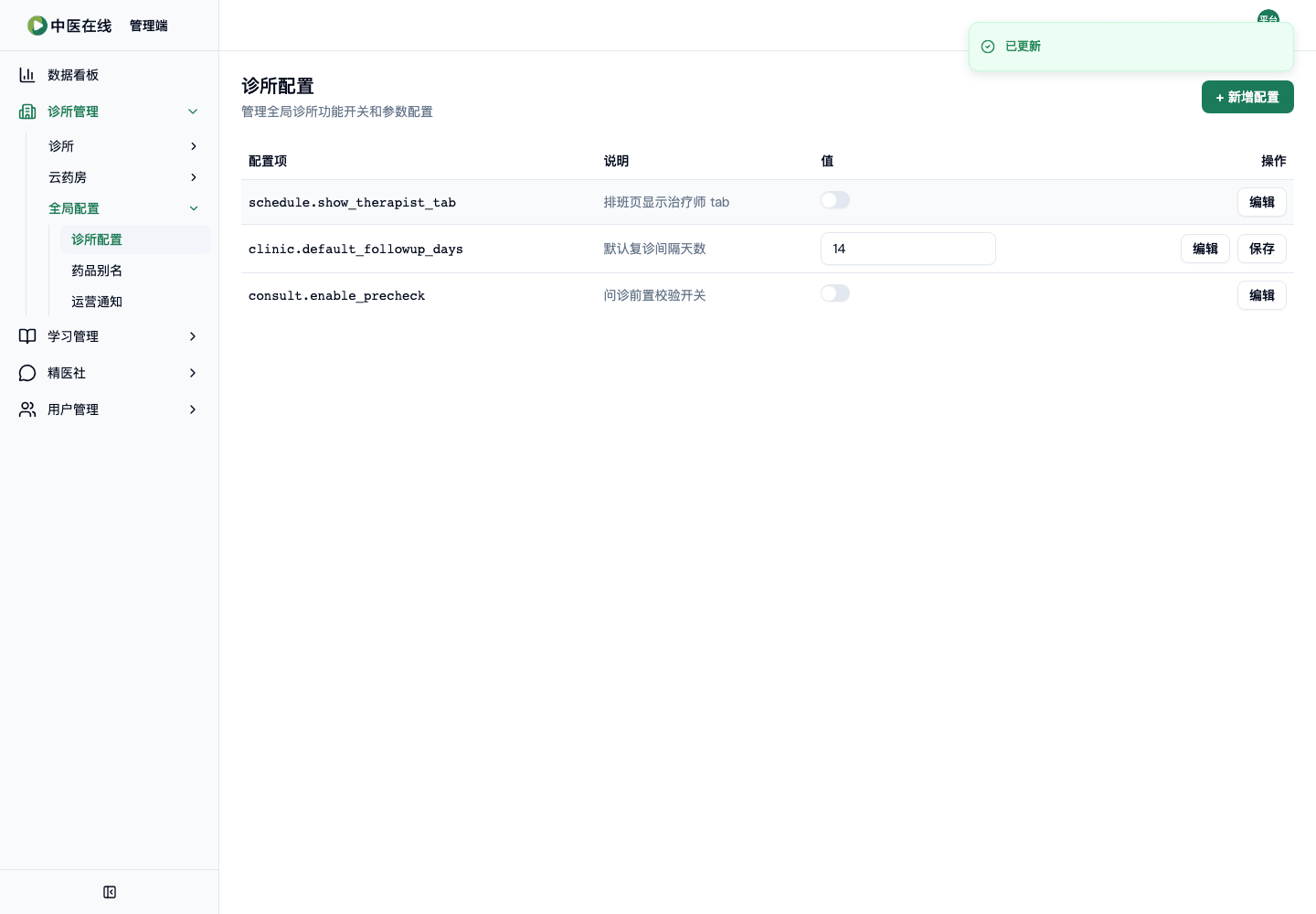The height and width of the screenshot is (914, 1316).
Task: Open 药品别名 menu item
Action: [135, 271]
